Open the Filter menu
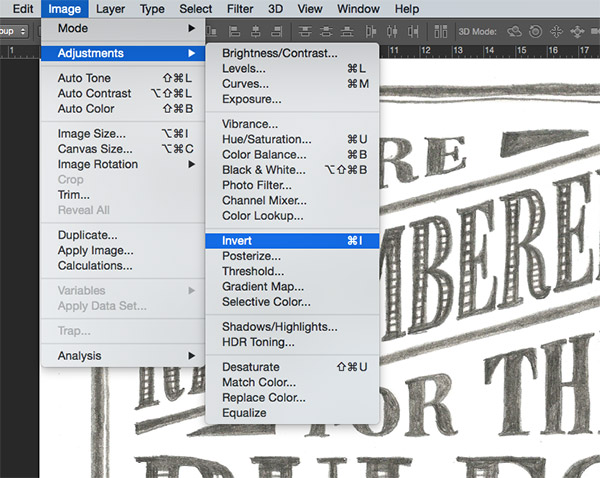Viewport: 600px width, 478px height. coord(240,9)
